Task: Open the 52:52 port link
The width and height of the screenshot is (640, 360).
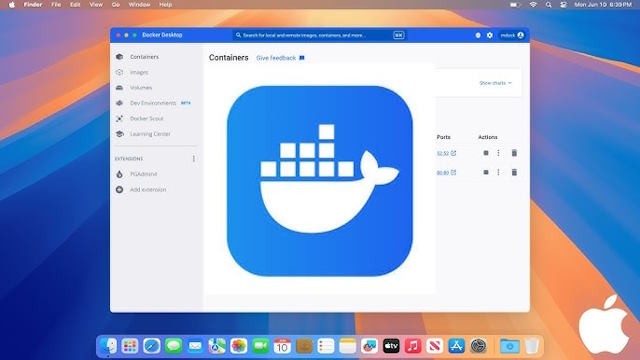Action: pos(446,153)
